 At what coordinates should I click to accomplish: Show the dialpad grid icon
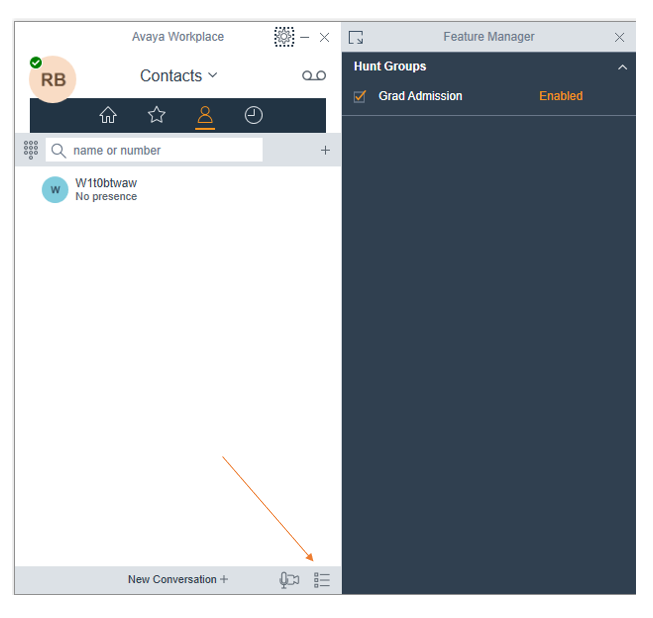point(31,150)
